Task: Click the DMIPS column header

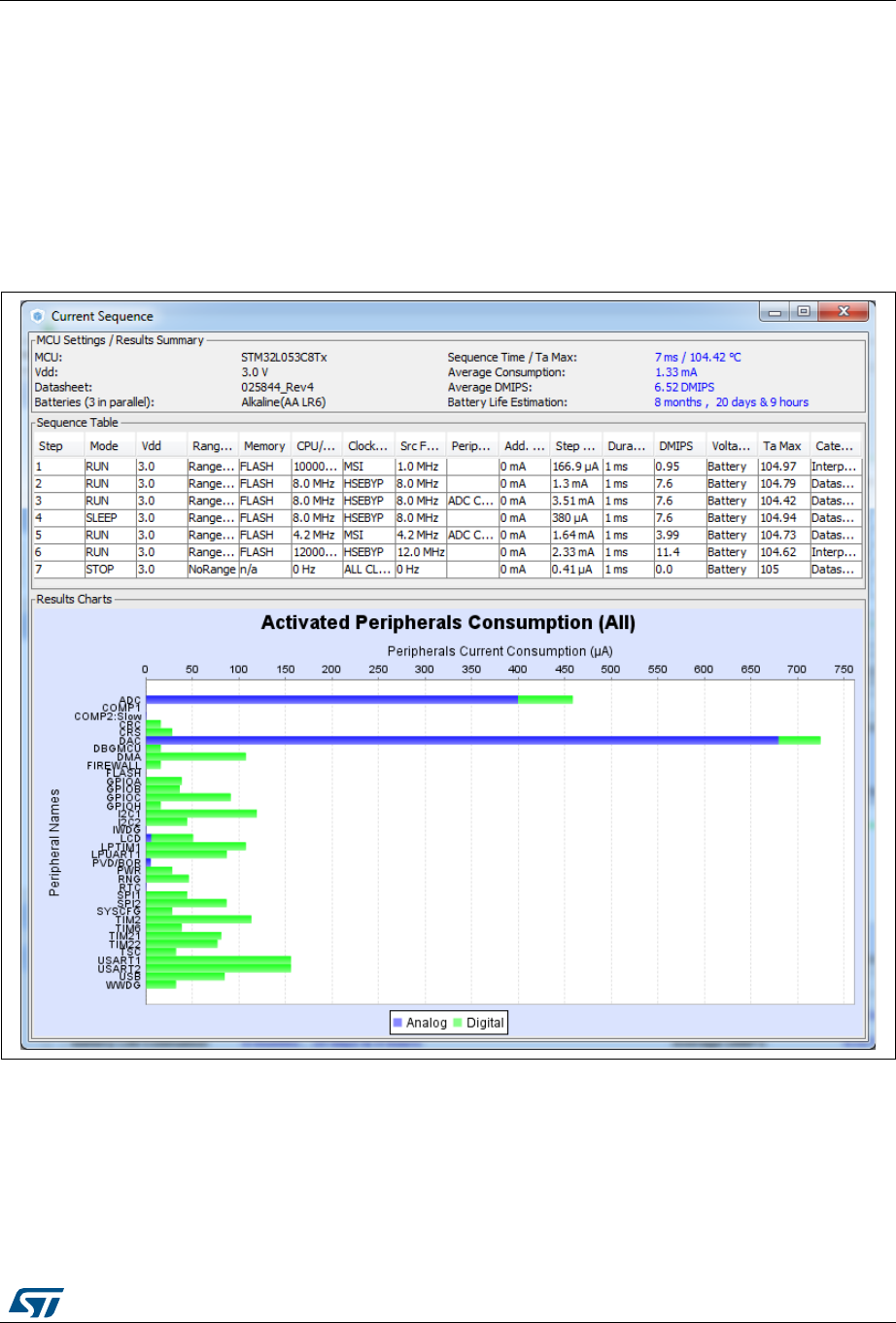Action: [x=678, y=446]
